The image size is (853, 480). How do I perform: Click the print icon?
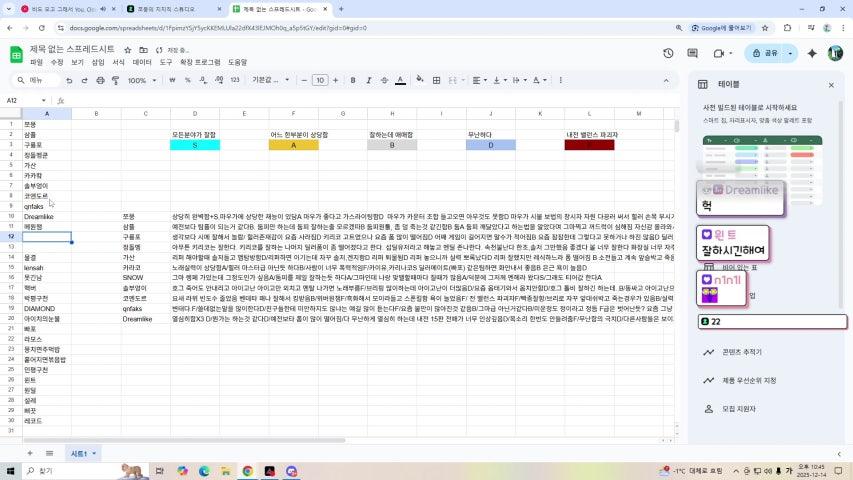click(98, 80)
